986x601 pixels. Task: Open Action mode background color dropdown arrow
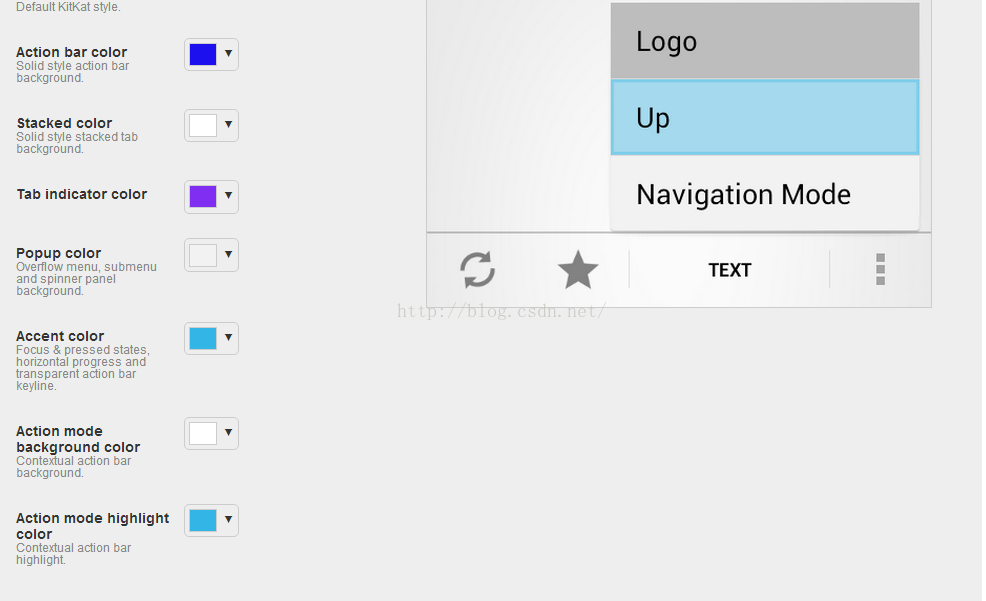pos(229,433)
